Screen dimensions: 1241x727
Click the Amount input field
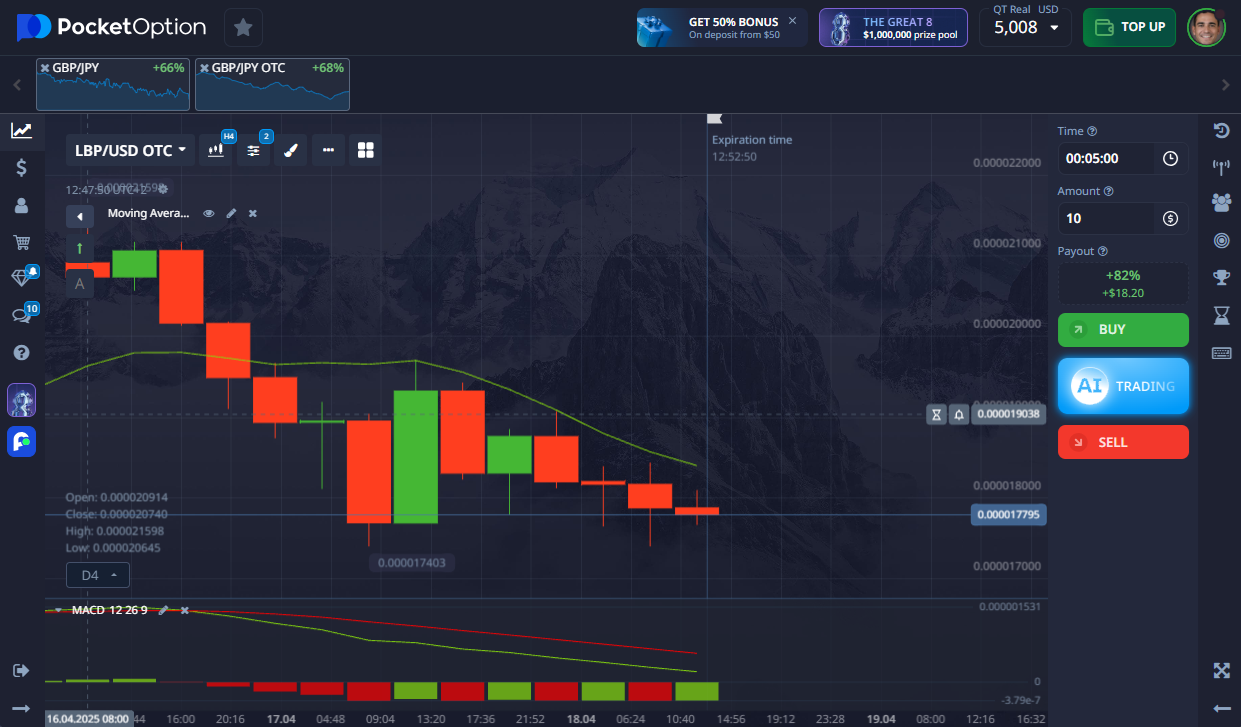[1108, 218]
